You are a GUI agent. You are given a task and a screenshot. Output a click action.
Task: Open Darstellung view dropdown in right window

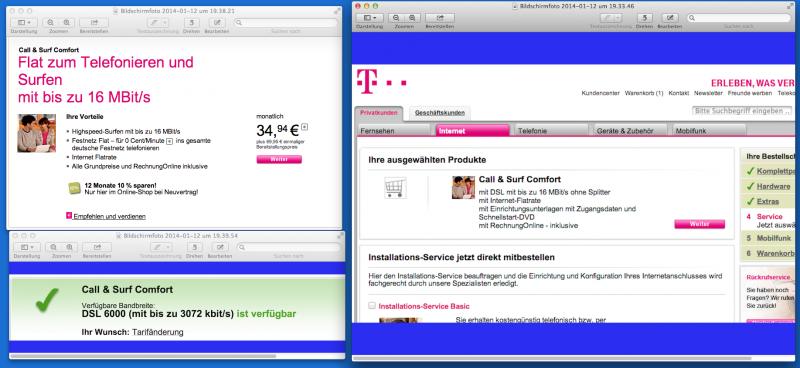pos(369,18)
